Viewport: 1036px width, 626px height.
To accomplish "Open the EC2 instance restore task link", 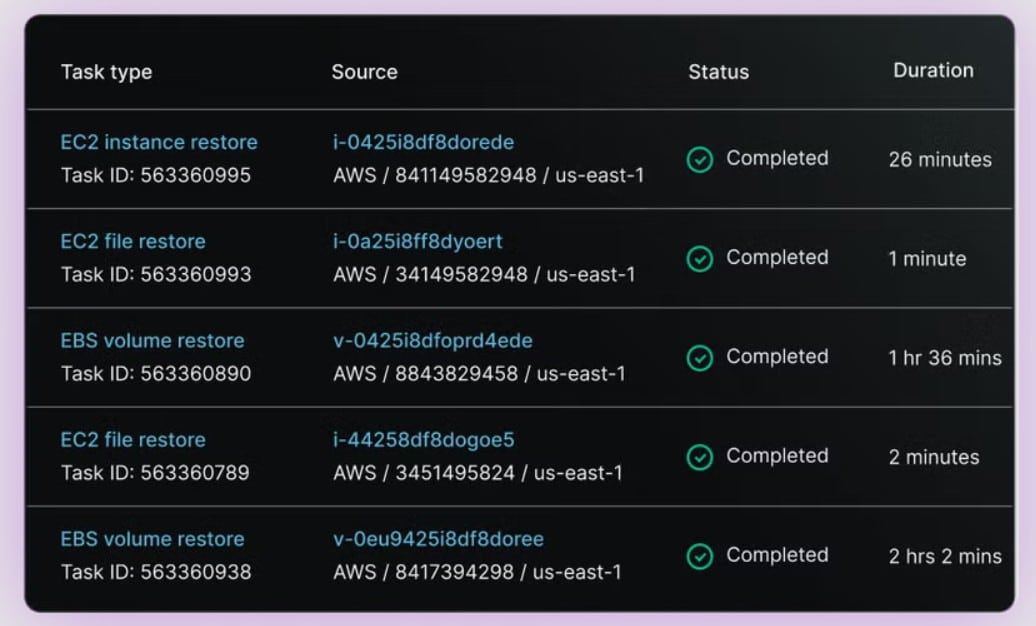I will (x=159, y=142).
